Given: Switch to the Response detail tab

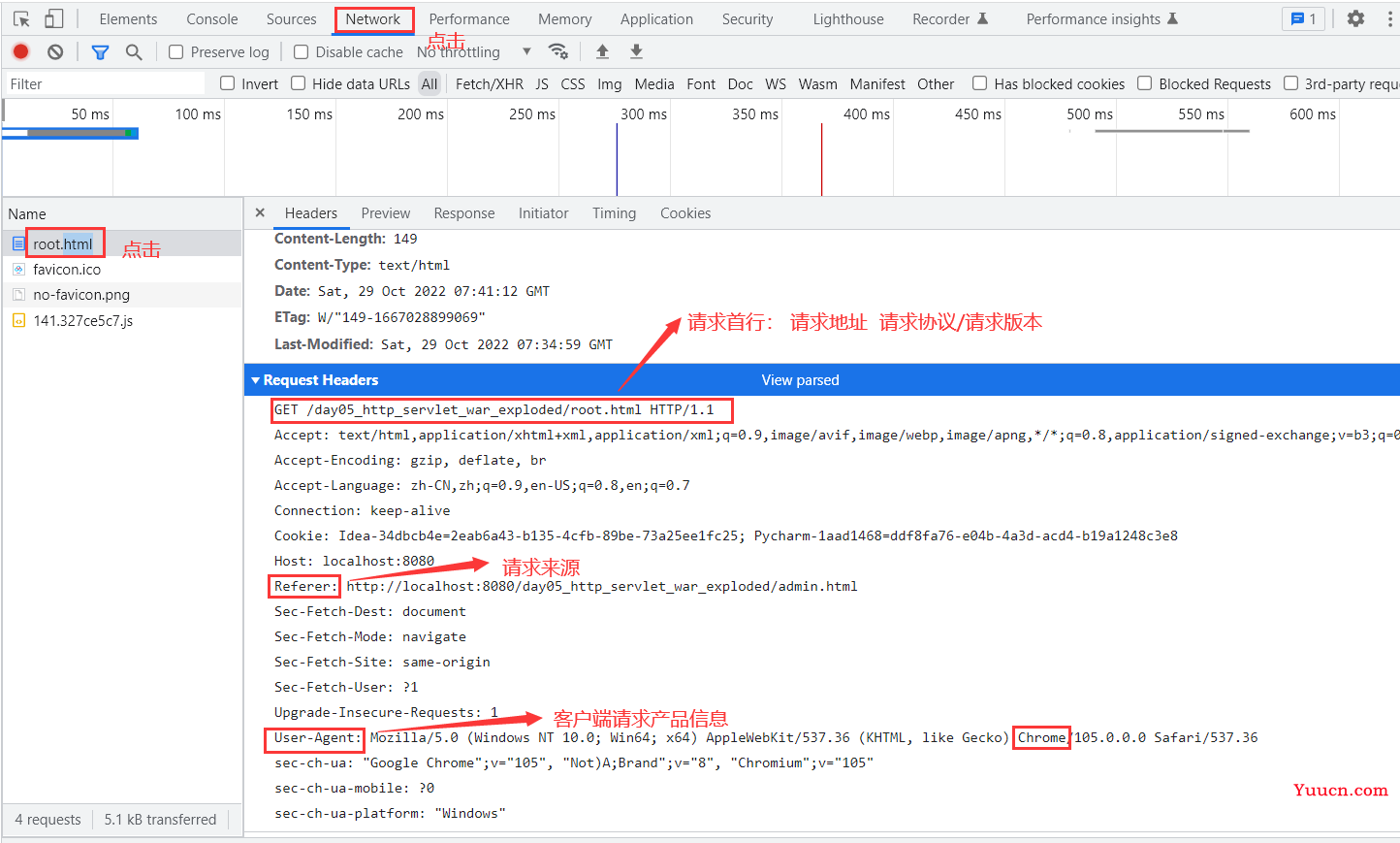Looking at the screenshot, I should 464,212.
